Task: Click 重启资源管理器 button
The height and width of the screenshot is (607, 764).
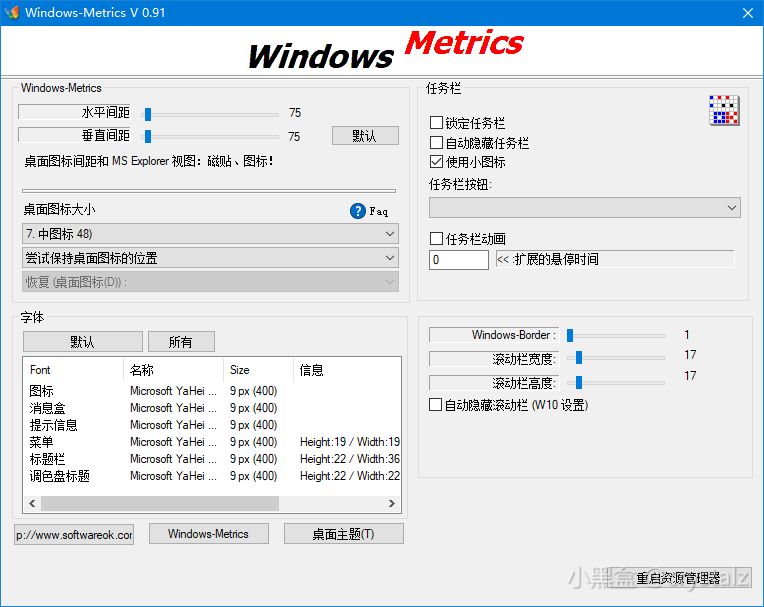Action: (x=679, y=578)
